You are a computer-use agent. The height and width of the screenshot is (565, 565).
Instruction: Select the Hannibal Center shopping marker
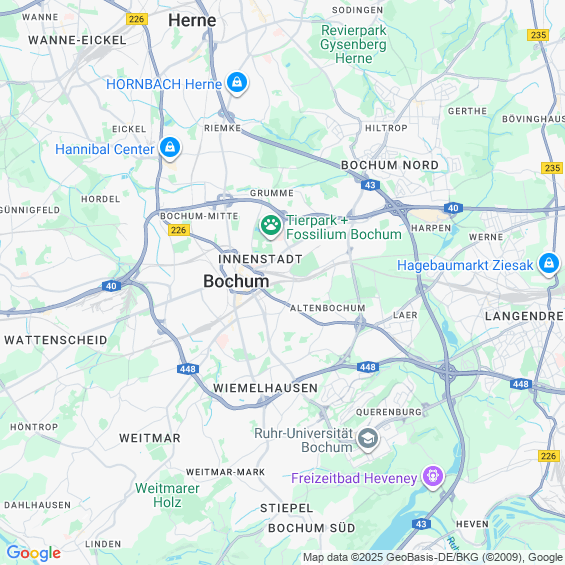click(x=170, y=148)
